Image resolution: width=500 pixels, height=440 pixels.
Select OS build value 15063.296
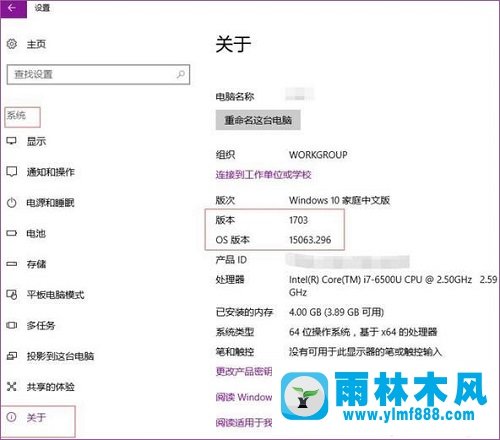click(310, 240)
